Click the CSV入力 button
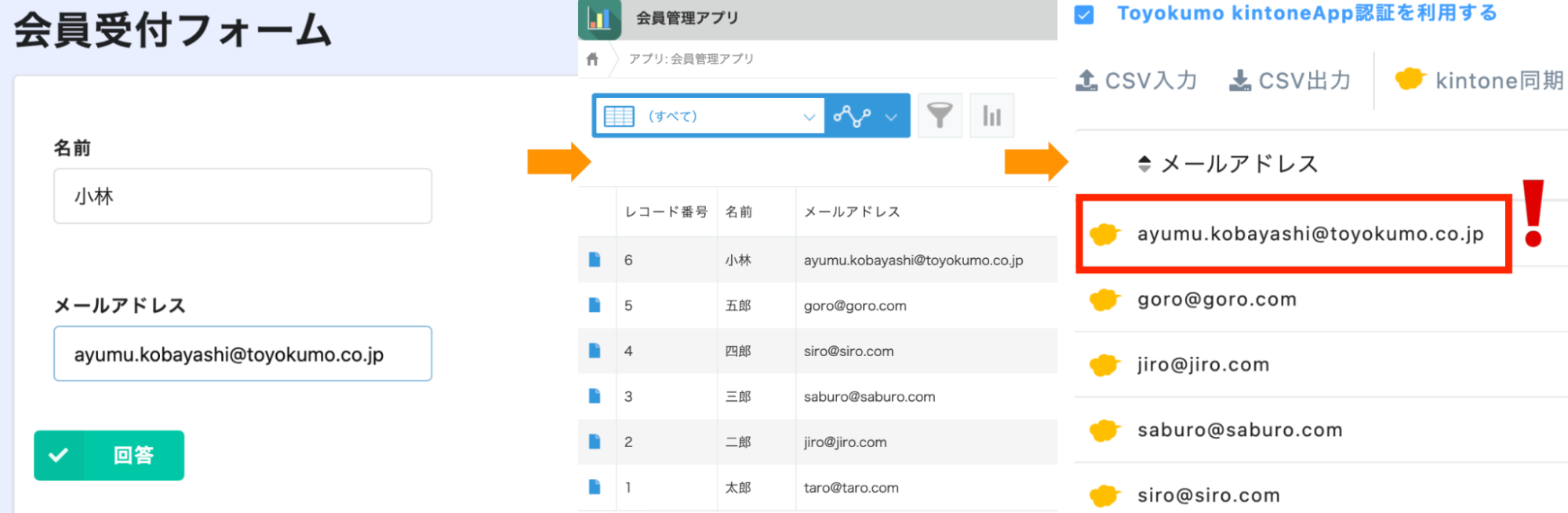The height and width of the screenshot is (513, 1568). [1137, 80]
